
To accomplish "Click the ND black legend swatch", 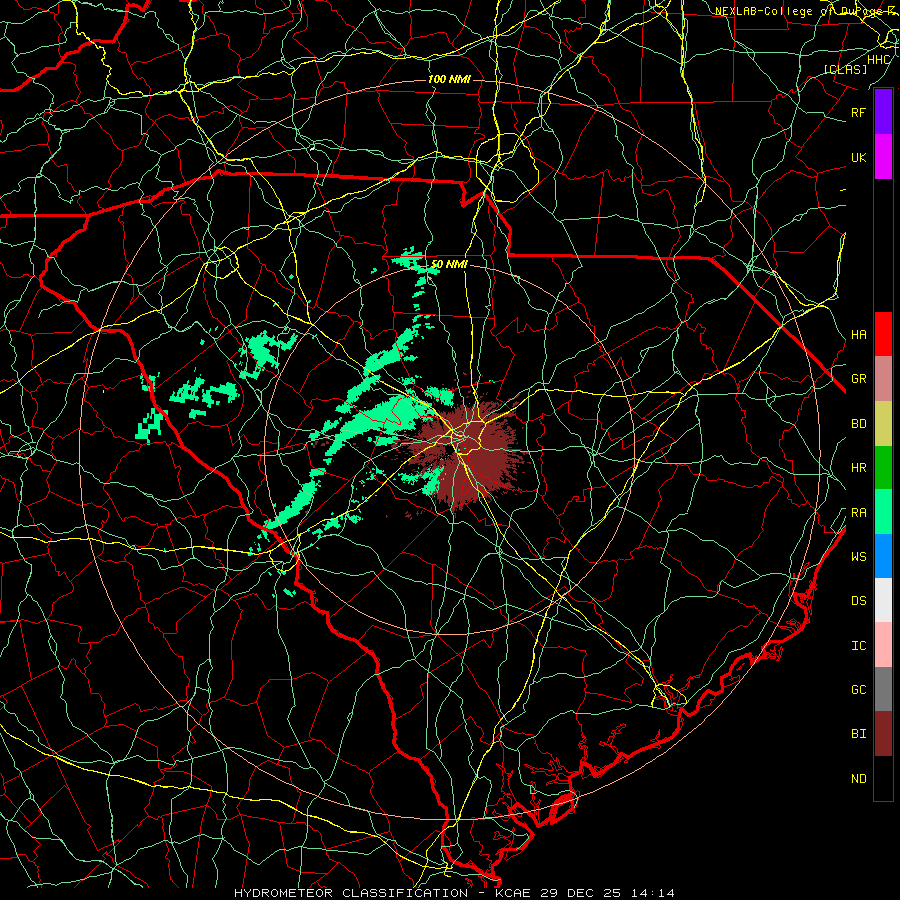I will tap(883, 778).
